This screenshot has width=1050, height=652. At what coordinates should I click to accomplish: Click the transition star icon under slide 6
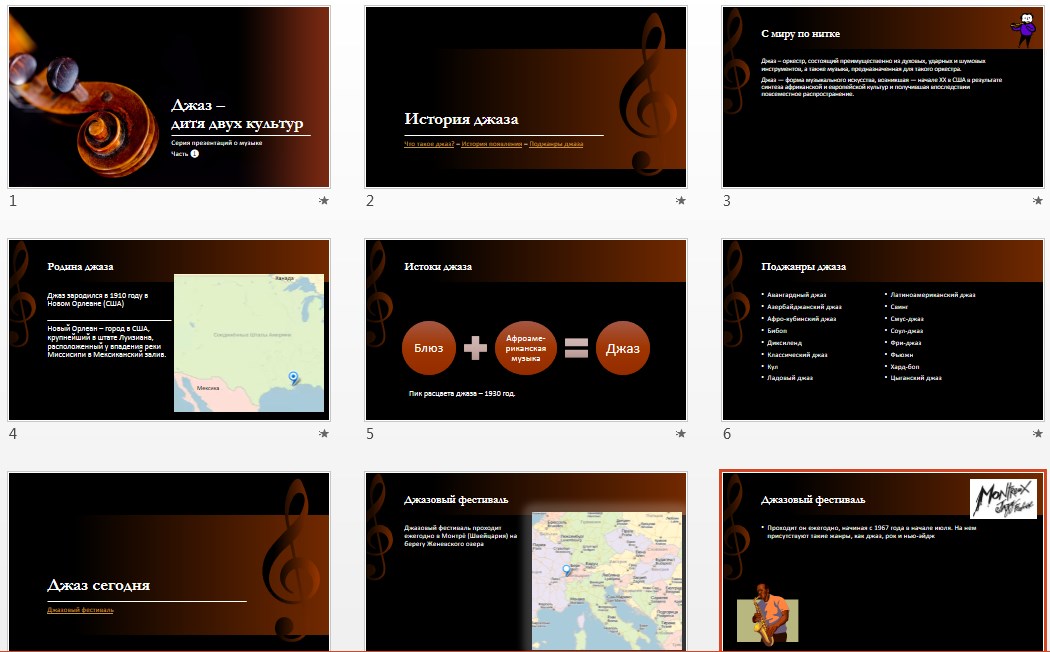point(1038,434)
